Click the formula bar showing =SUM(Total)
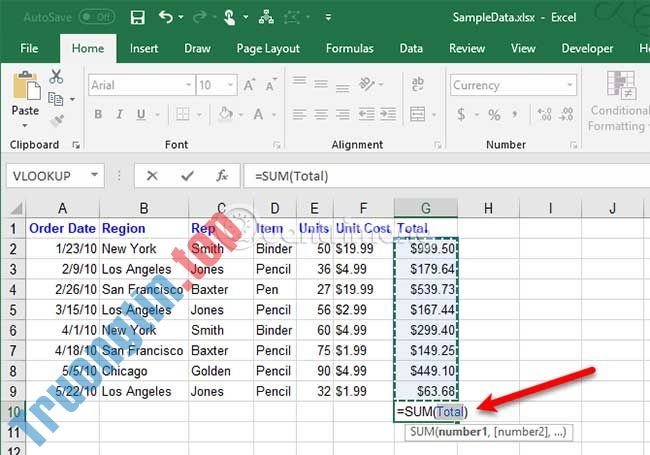The image size is (650, 455). (x=446, y=176)
